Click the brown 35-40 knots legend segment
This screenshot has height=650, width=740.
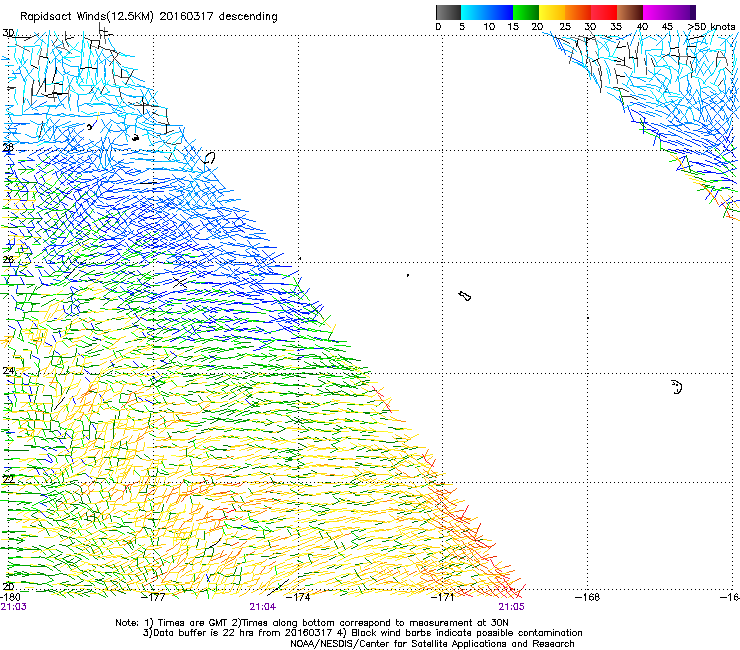[x=630, y=12]
